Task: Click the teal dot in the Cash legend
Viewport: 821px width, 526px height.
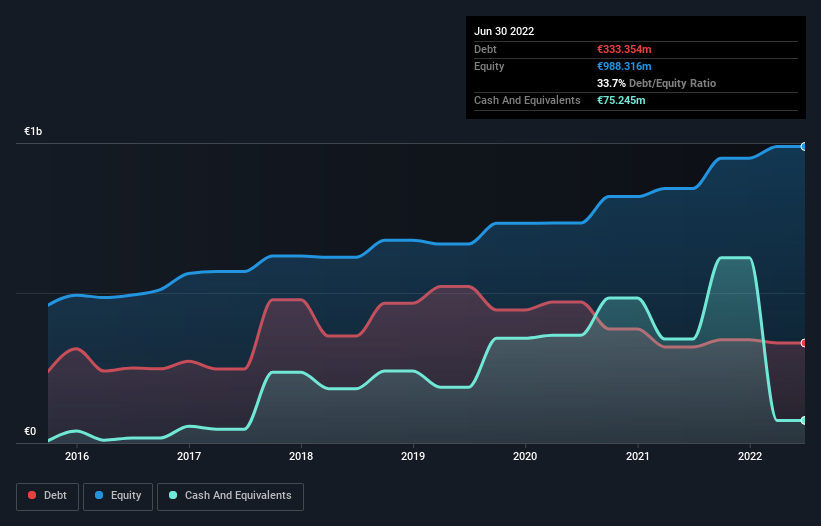Action: pyautogui.click(x=173, y=495)
